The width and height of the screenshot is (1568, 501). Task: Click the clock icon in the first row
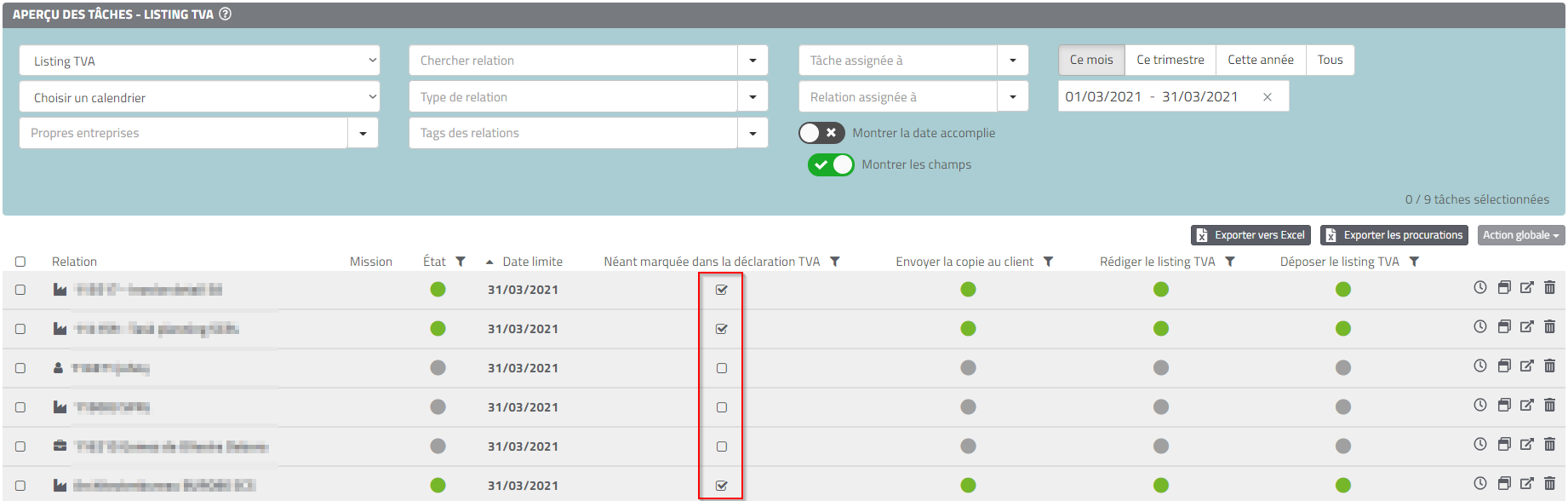1480,288
